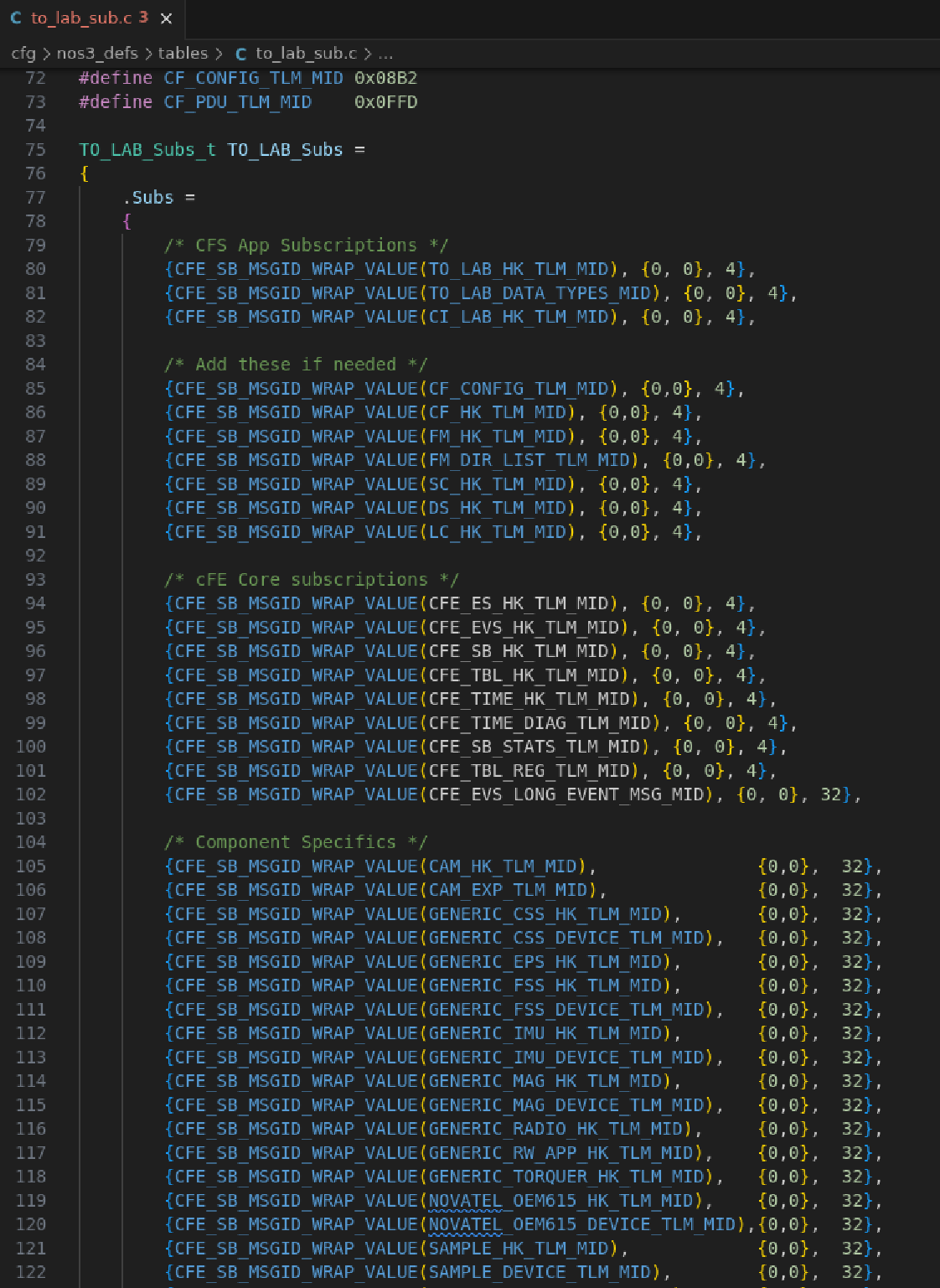Click CF_HK_TLM_MID identifier
The width and height of the screenshot is (940, 1288).
498,412
